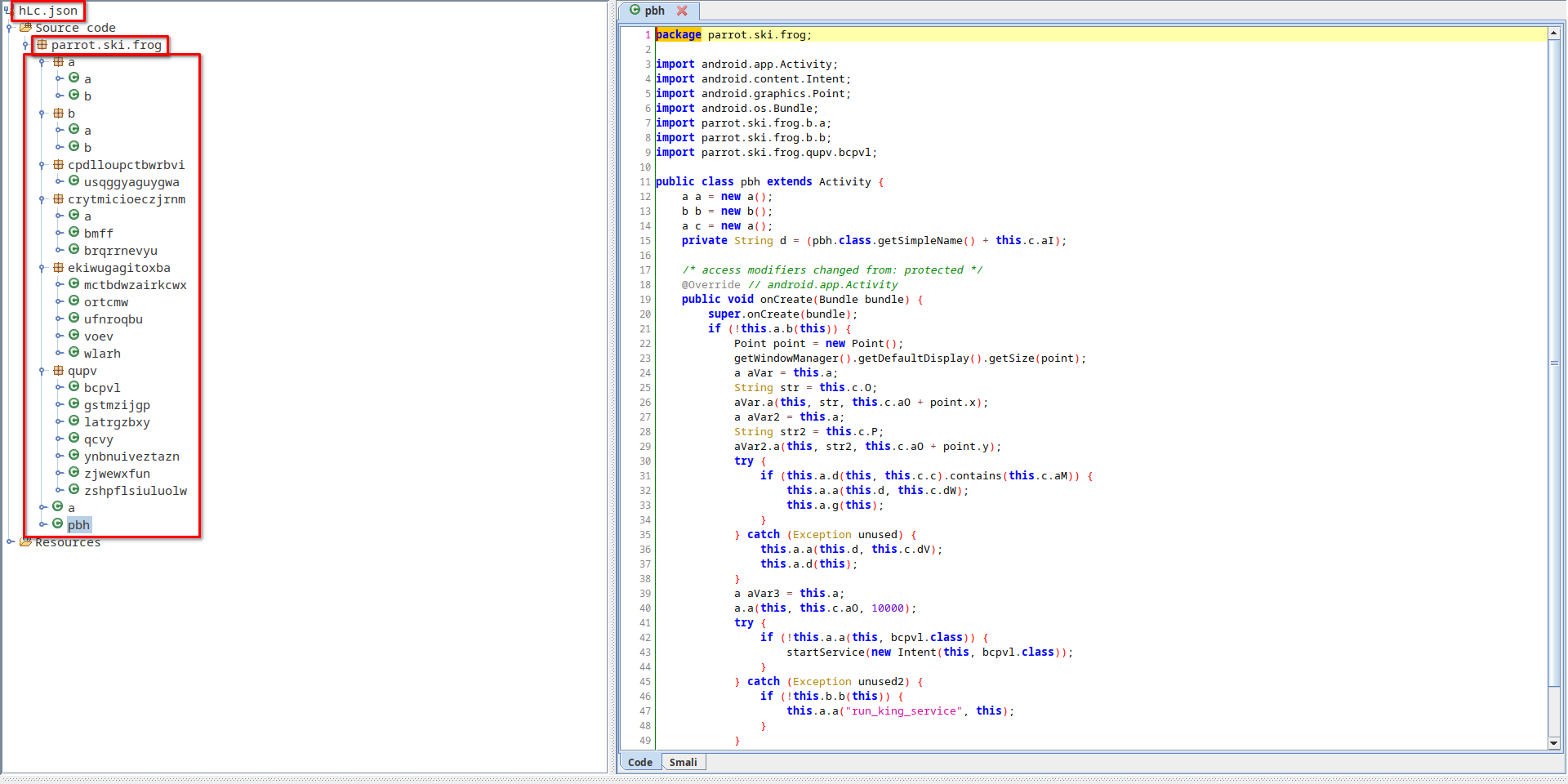The height and width of the screenshot is (784, 1568).
Task: Open the ynbnuiveztazn class
Action: tap(131, 457)
